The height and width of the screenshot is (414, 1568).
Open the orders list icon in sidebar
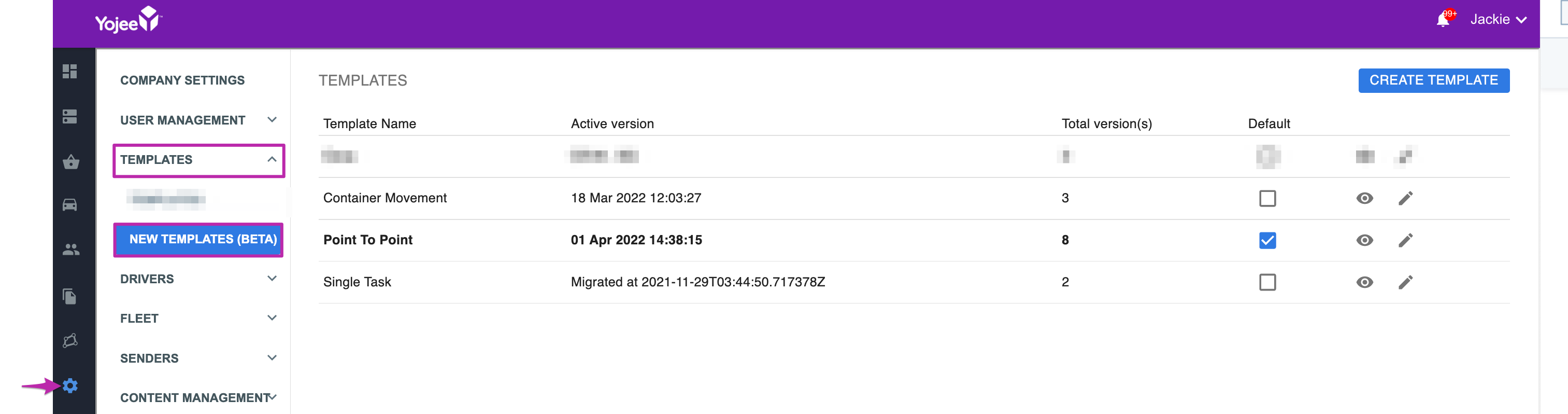point(70,116)
